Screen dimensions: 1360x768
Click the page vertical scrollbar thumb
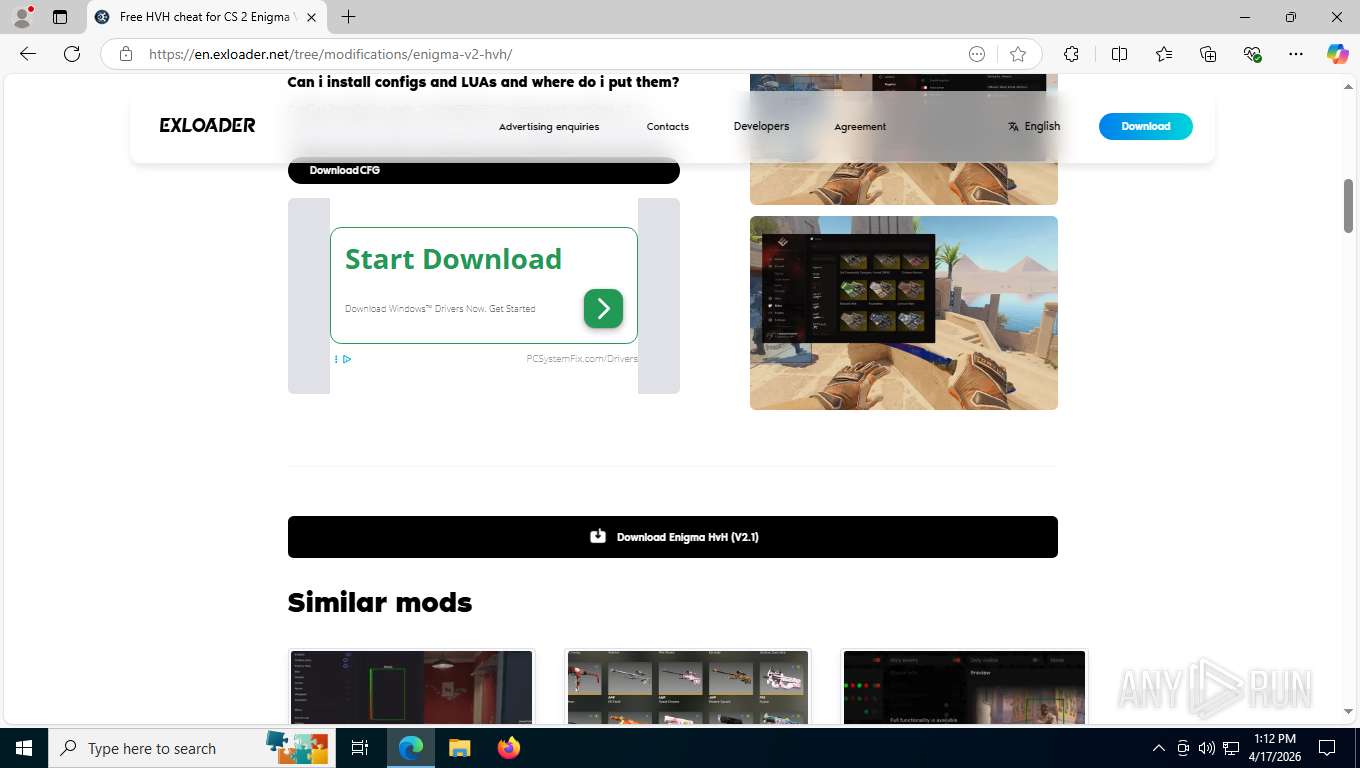(x=1348, y=206)
